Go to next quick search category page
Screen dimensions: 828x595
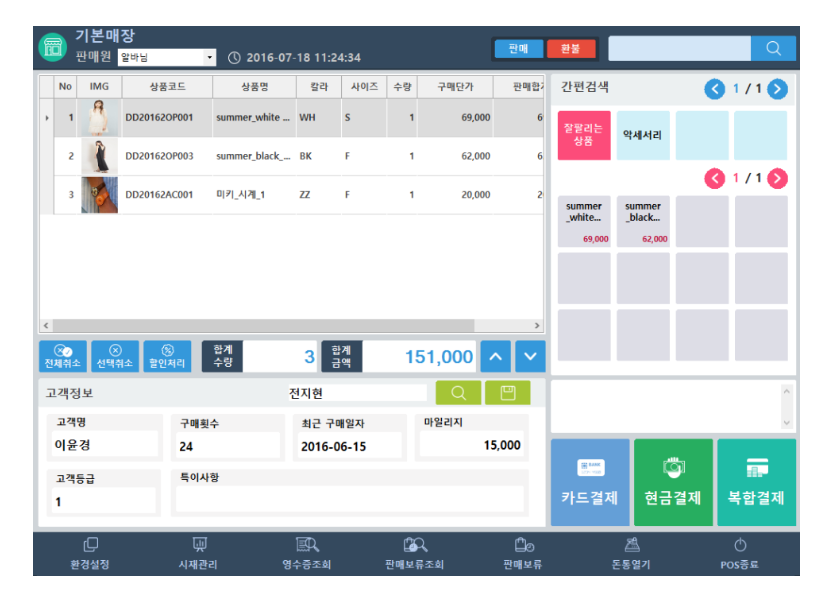[778, 89]
